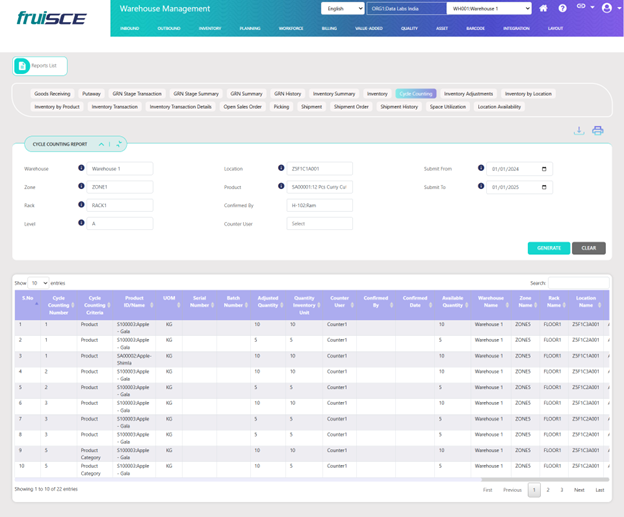Click the info icon beside Warehouse
The height and width of the screenshot is (517, 624).
81,168
